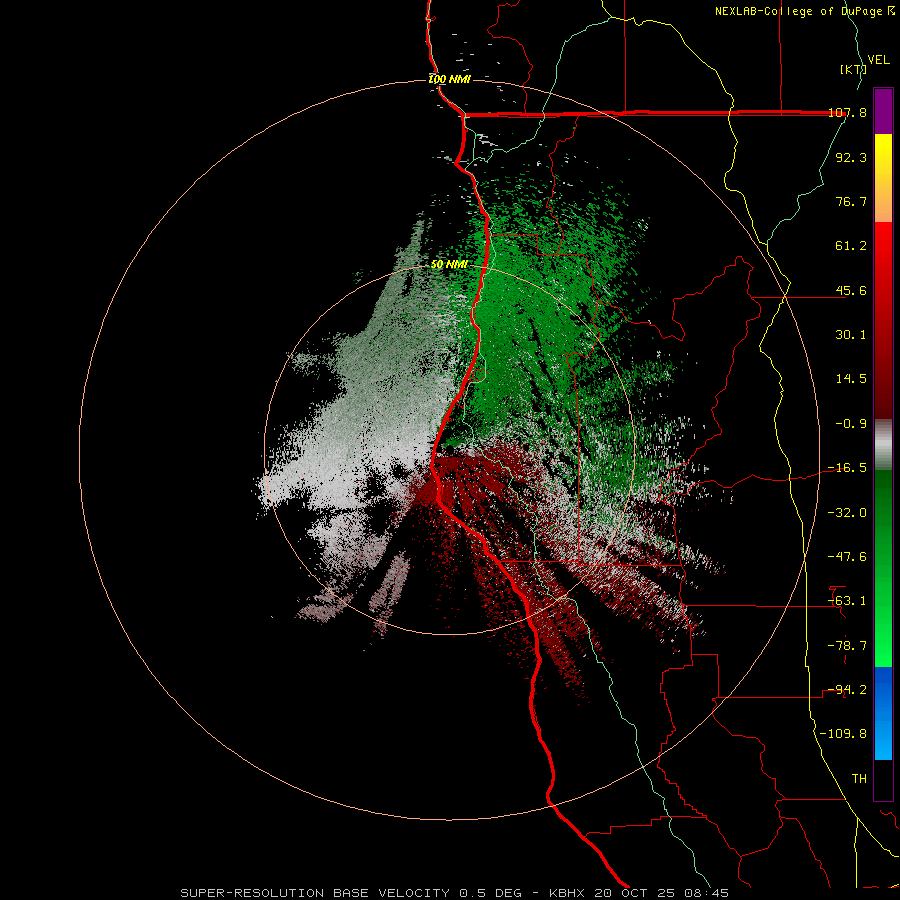Image resolution: width=900 pixels, height=900 pixels.
Task: Click the -0.9 velocity scale value
Action: 851,424
